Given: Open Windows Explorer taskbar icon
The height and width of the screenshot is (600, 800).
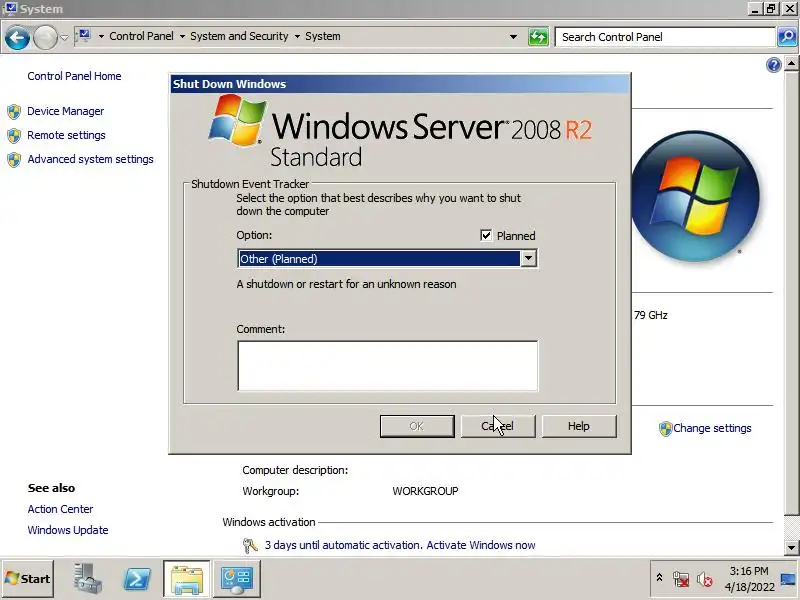Looking at the screenshot, I should tap(187, 579).
